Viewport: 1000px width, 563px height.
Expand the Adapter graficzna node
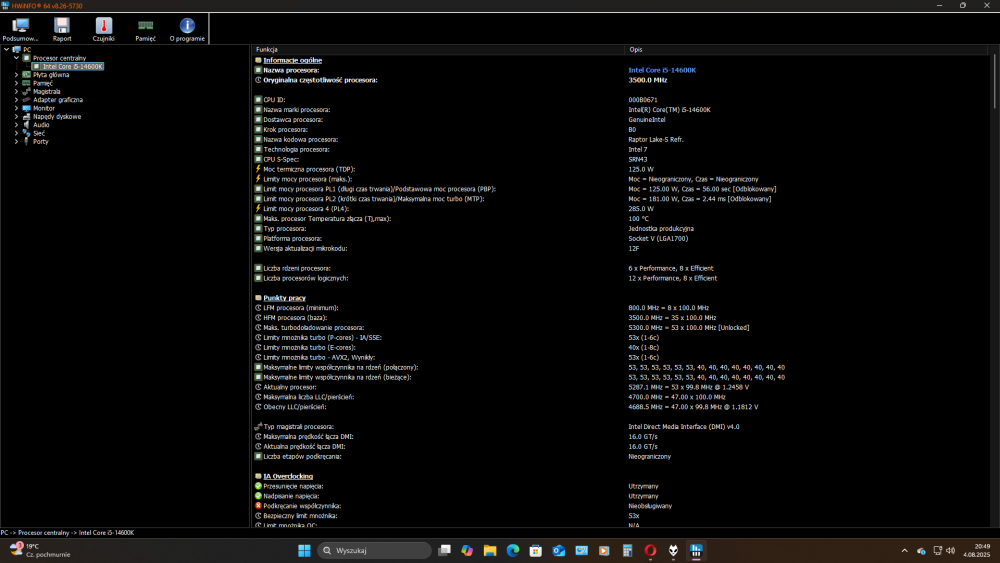point(16,100)
